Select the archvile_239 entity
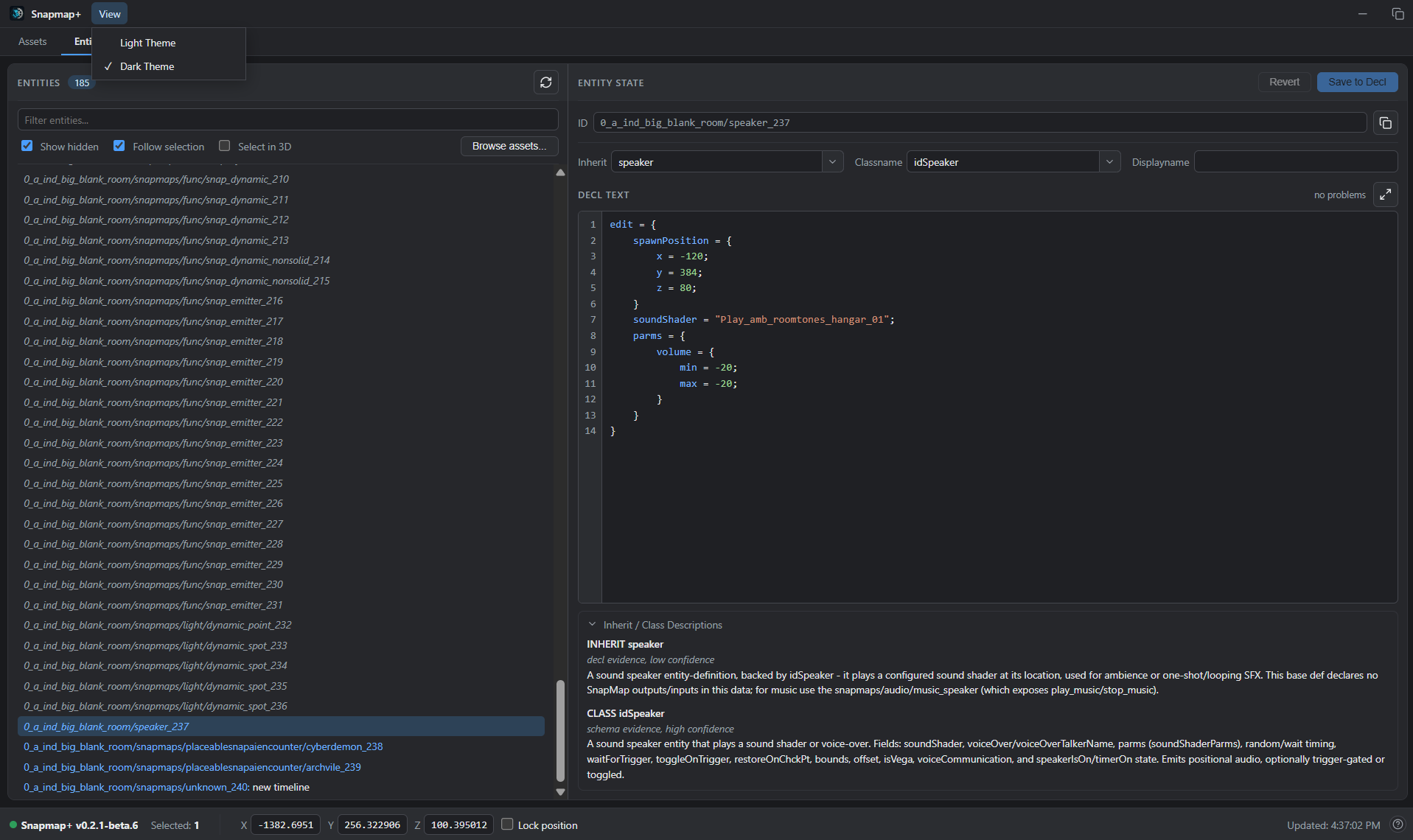Viewport: 1413px width, 840px height. (x=281, y=767)
